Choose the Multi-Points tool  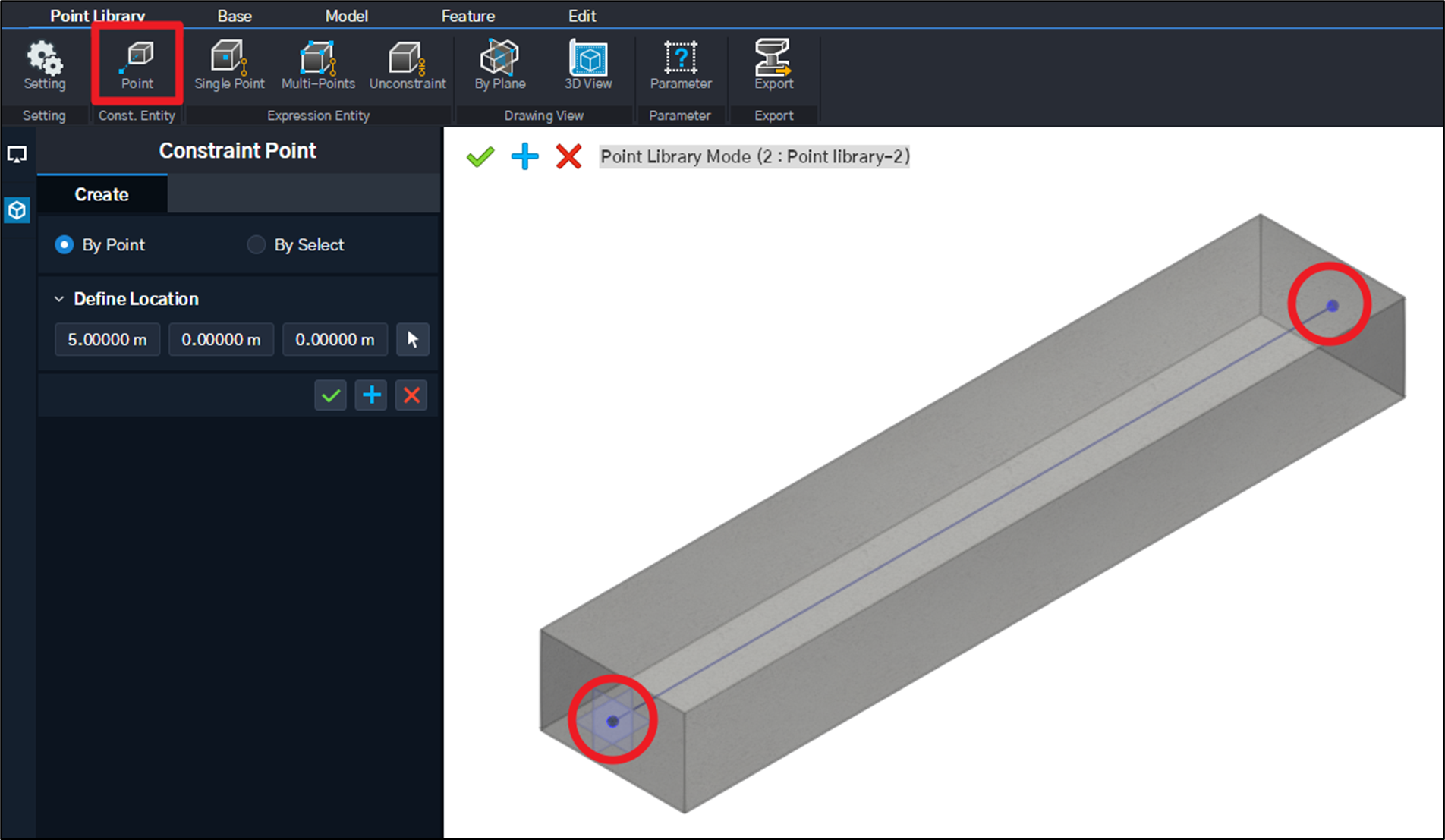[318, 64]
